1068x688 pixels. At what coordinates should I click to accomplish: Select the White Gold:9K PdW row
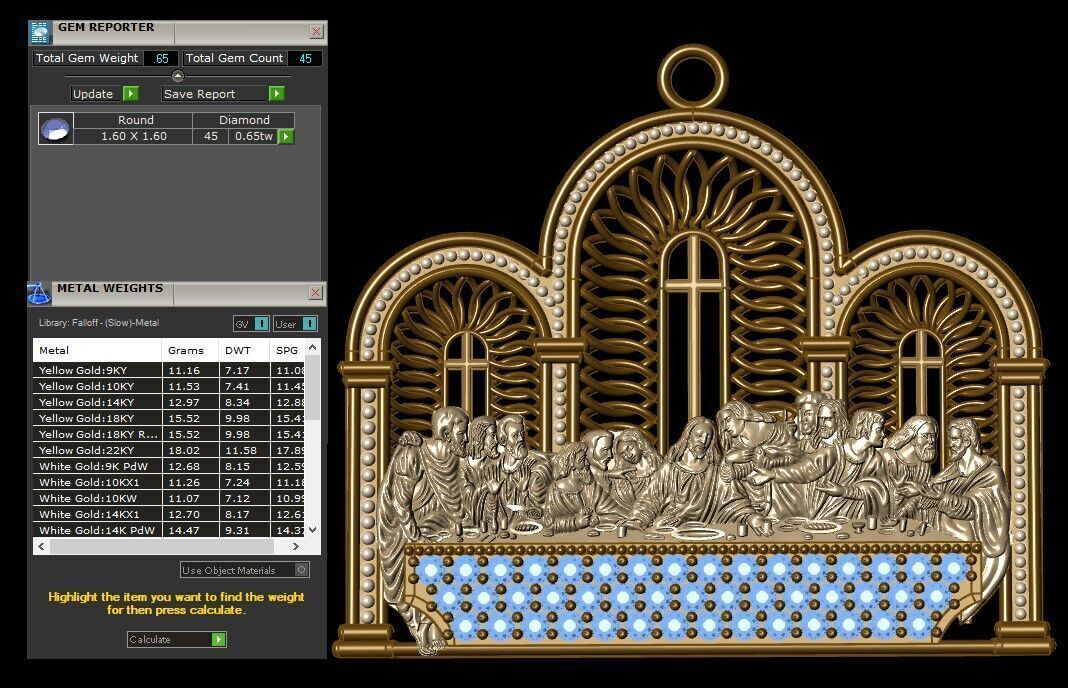tap(169, 466)
